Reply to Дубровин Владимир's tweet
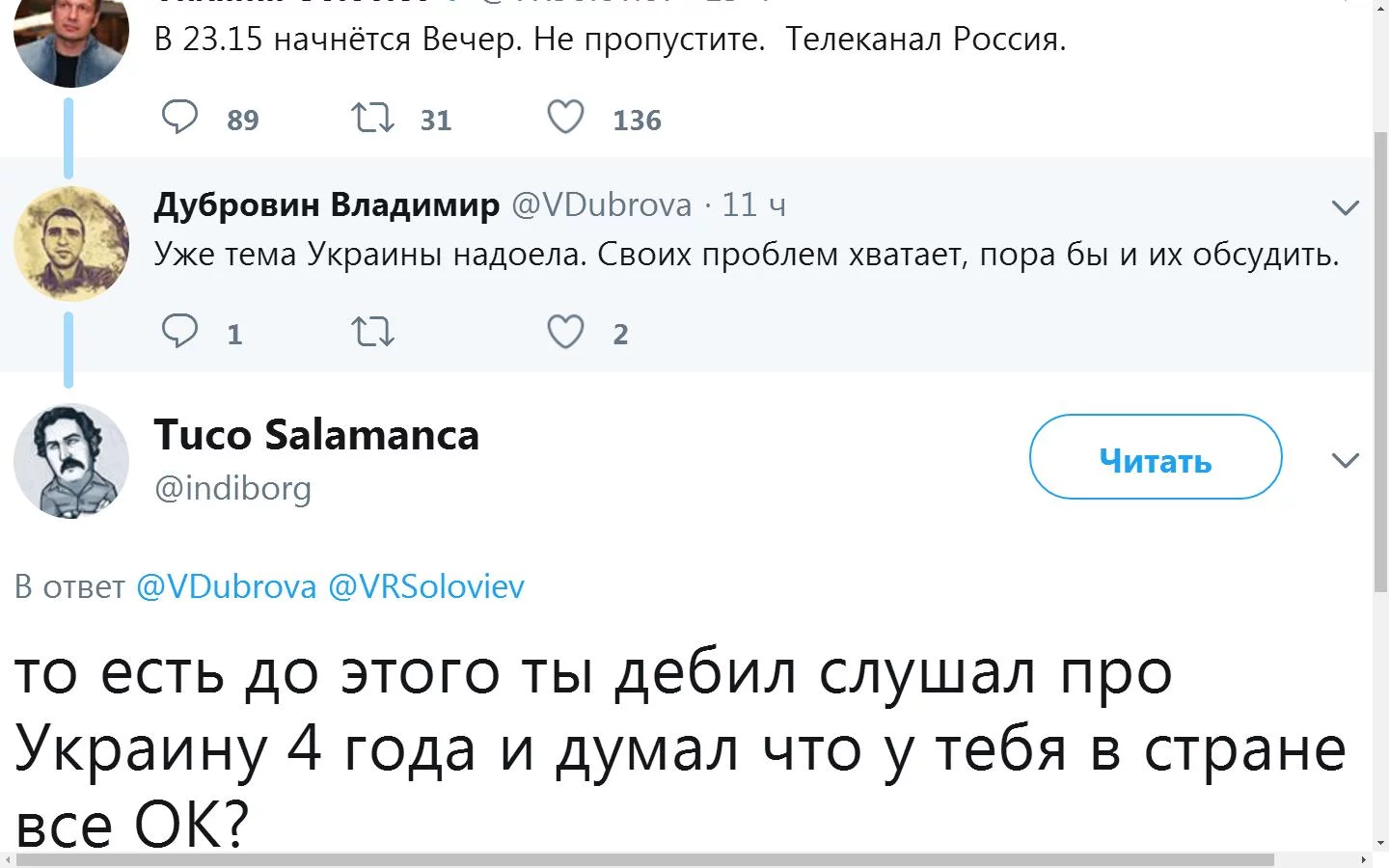Screen dimensions: 1389x868 coord(180,331)
